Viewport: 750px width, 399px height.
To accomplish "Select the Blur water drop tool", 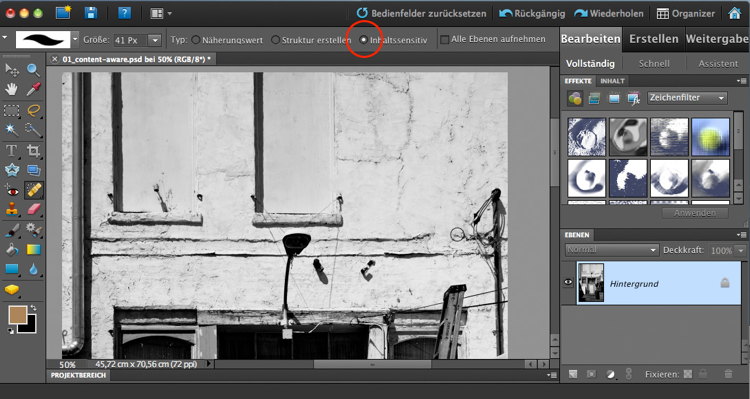I will click(33, 269).
